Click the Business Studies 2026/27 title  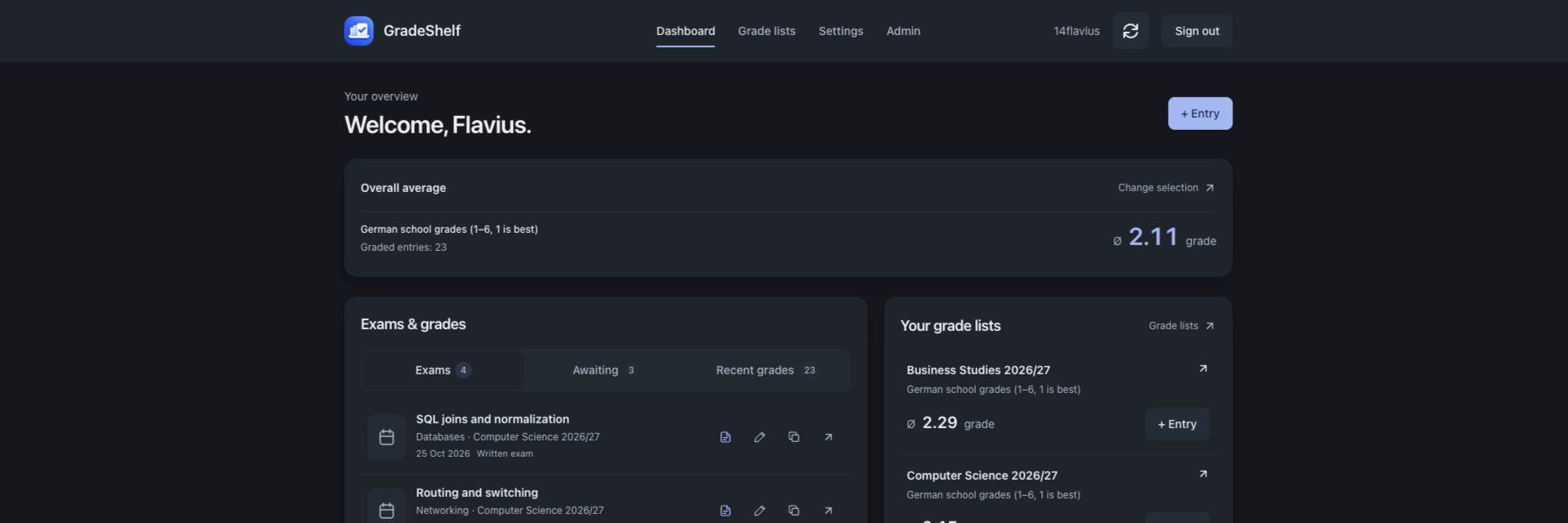[978, 370]
